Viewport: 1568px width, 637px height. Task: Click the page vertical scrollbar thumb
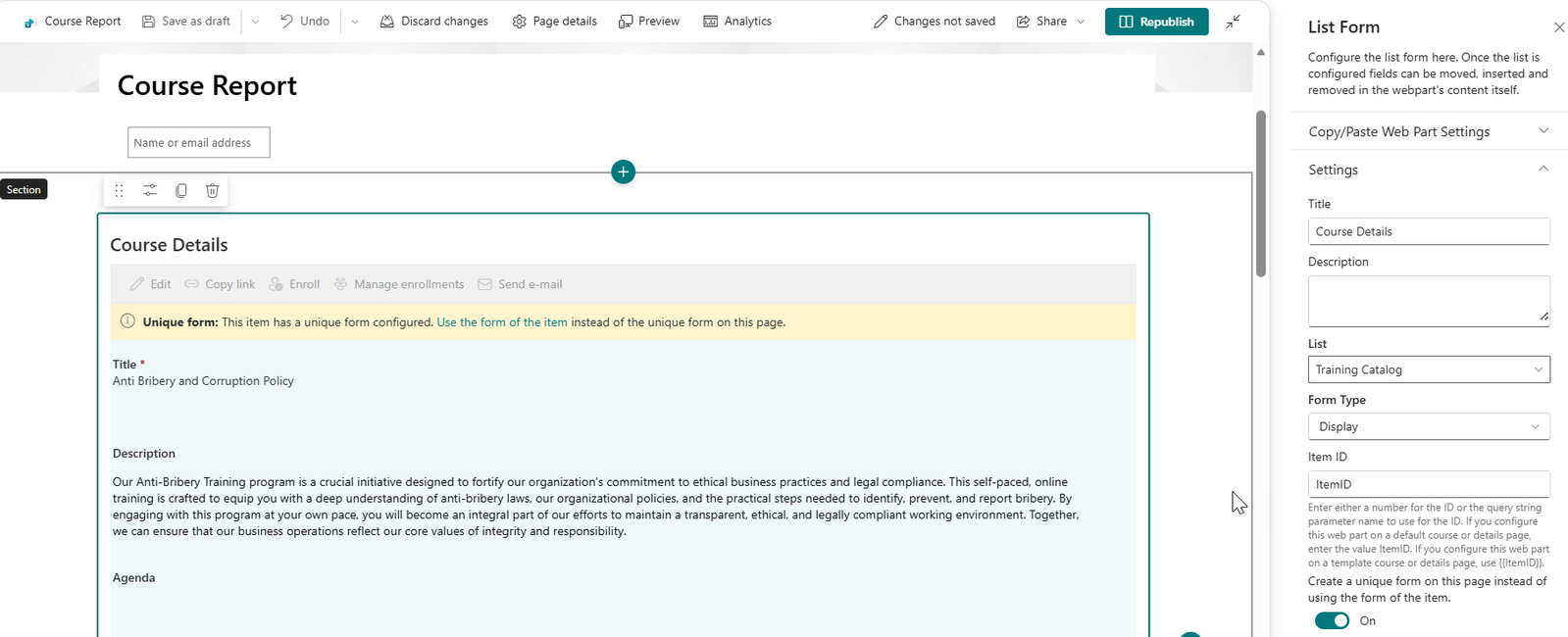click(x=1260, y=193)
